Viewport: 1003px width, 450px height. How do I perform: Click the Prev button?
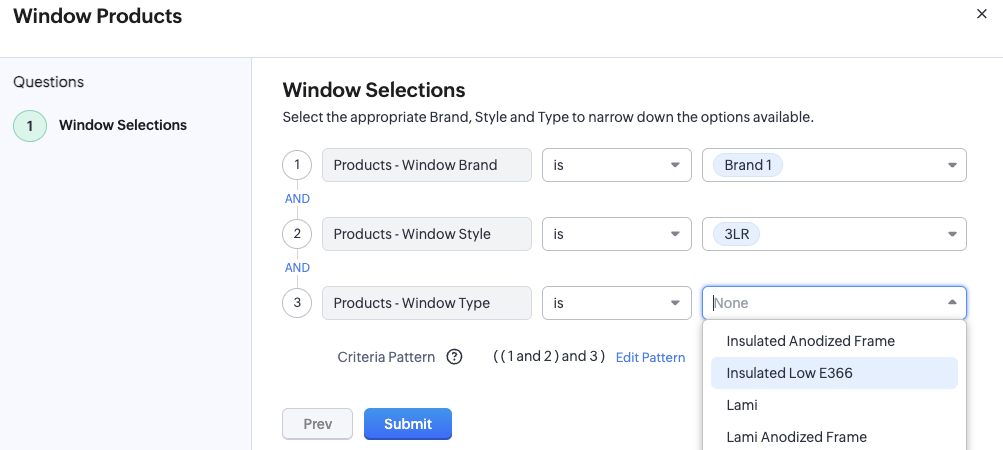[x=317, y=424]
